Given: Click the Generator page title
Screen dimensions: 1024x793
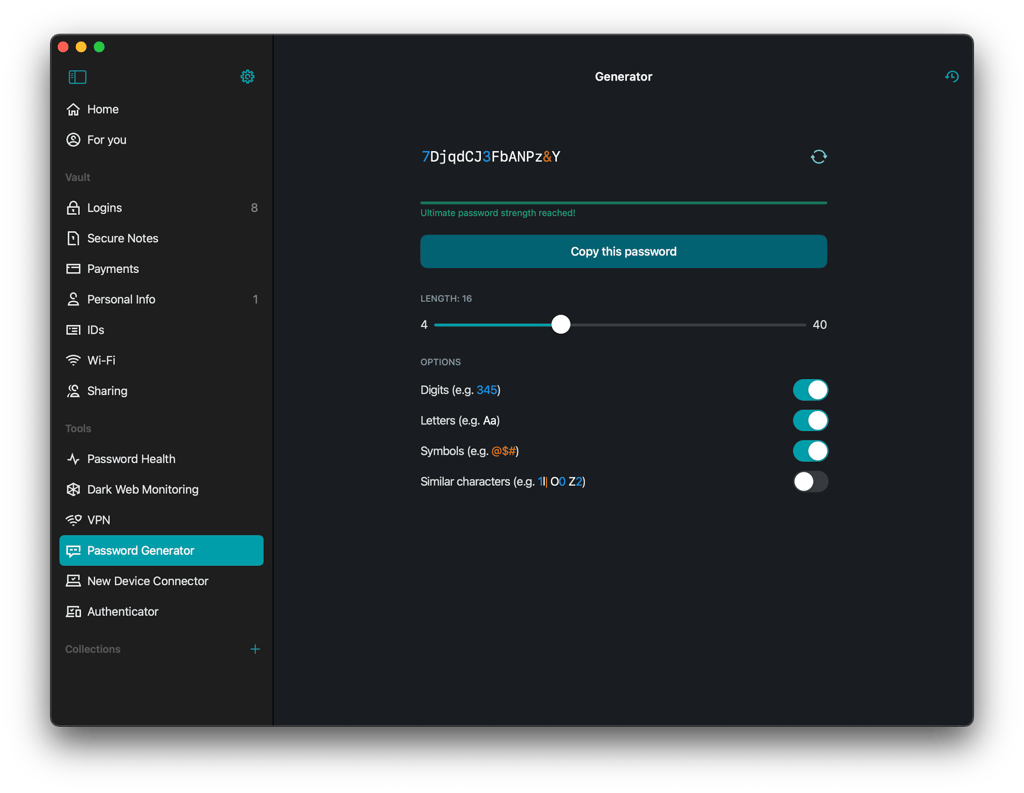Looking at the screenshot, I should click(x=623, y=76).
